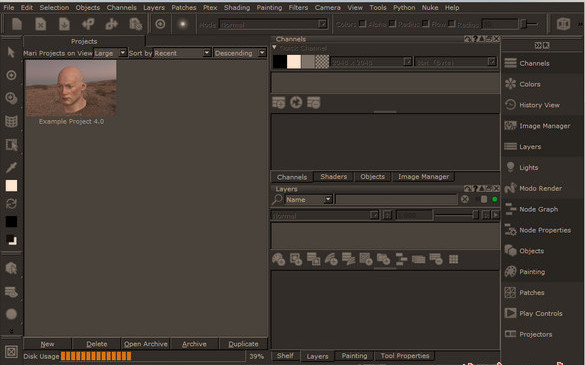The image size is (585, 365).
Task: Toggle the Color pressure checkbox
Action: (x=362, y=24)
